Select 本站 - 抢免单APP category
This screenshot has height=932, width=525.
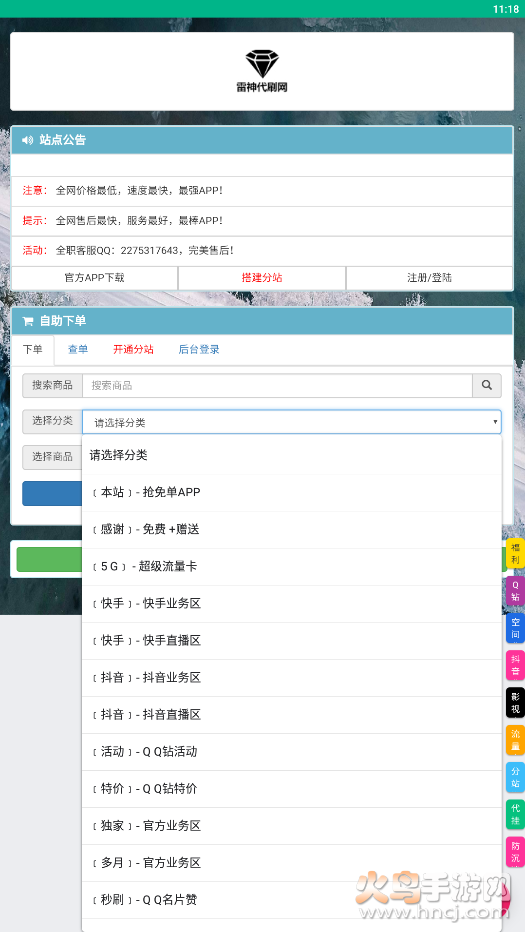click(291, 492)
